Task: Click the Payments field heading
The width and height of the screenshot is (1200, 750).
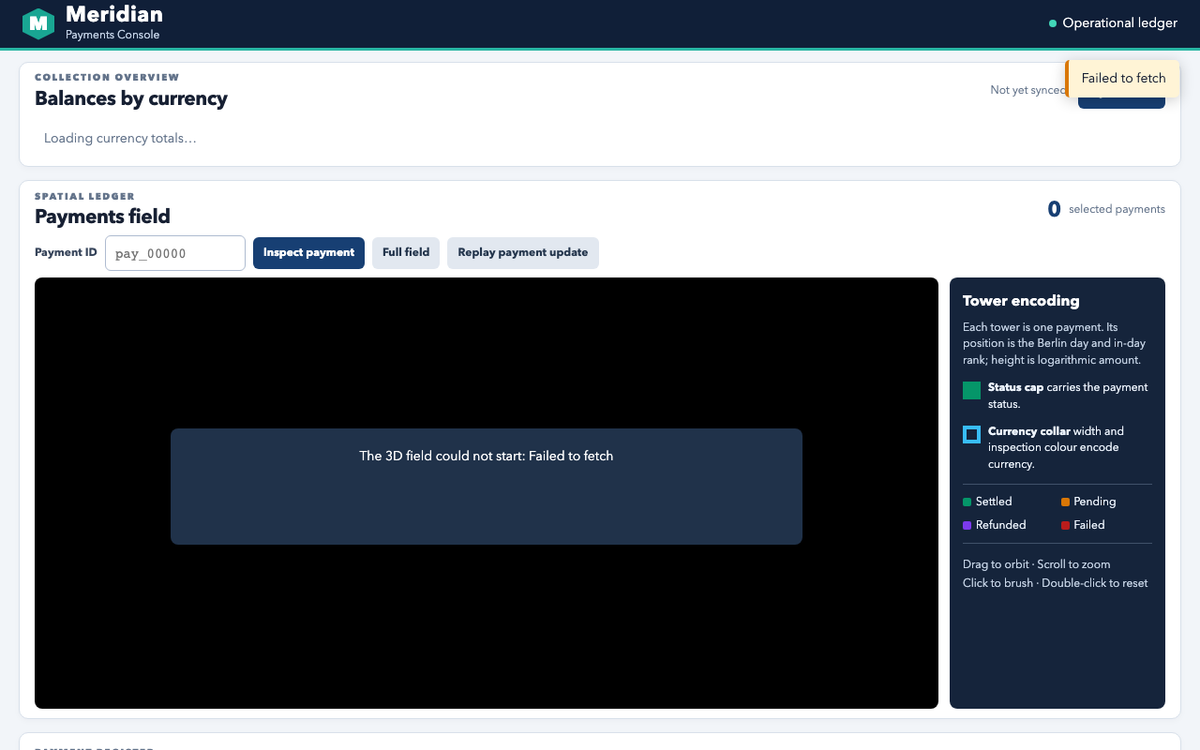Action: (x=102, y=216)
